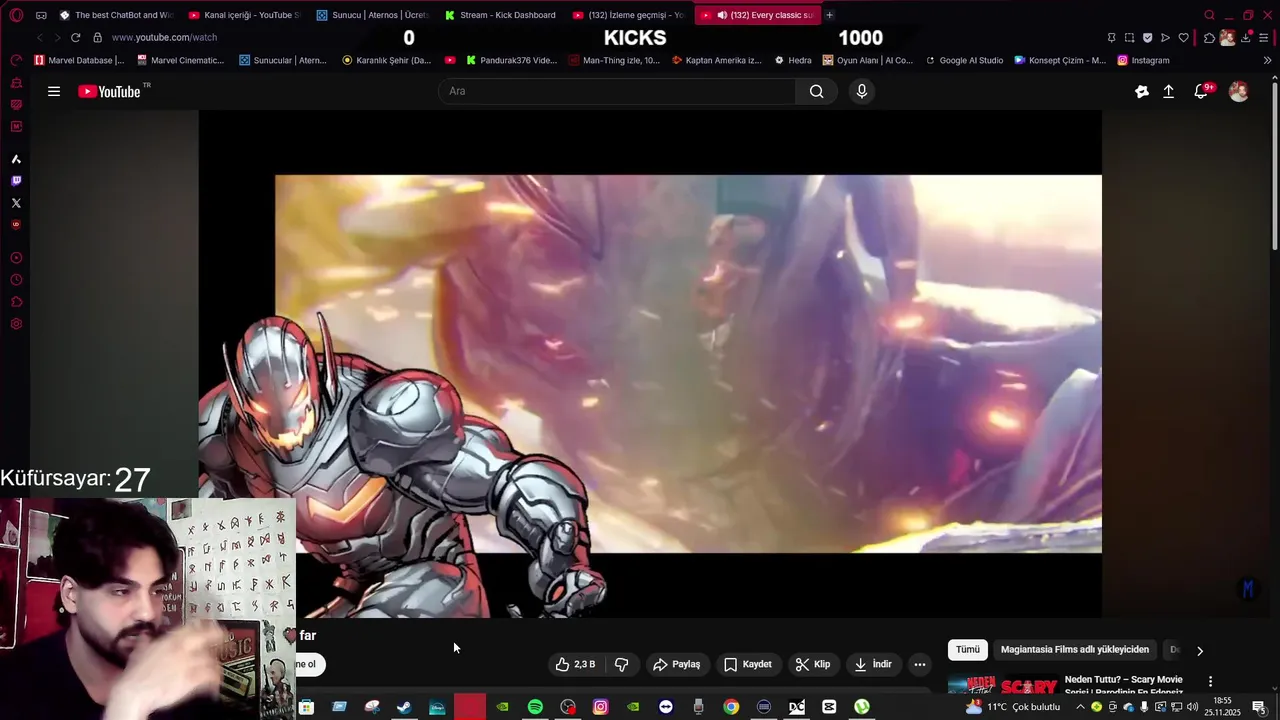Image resolution: width=1280 pixels, height=720 pixels.
Task: Switch to Stream - Kick Dashboard tab
Action: coord(500,15)
